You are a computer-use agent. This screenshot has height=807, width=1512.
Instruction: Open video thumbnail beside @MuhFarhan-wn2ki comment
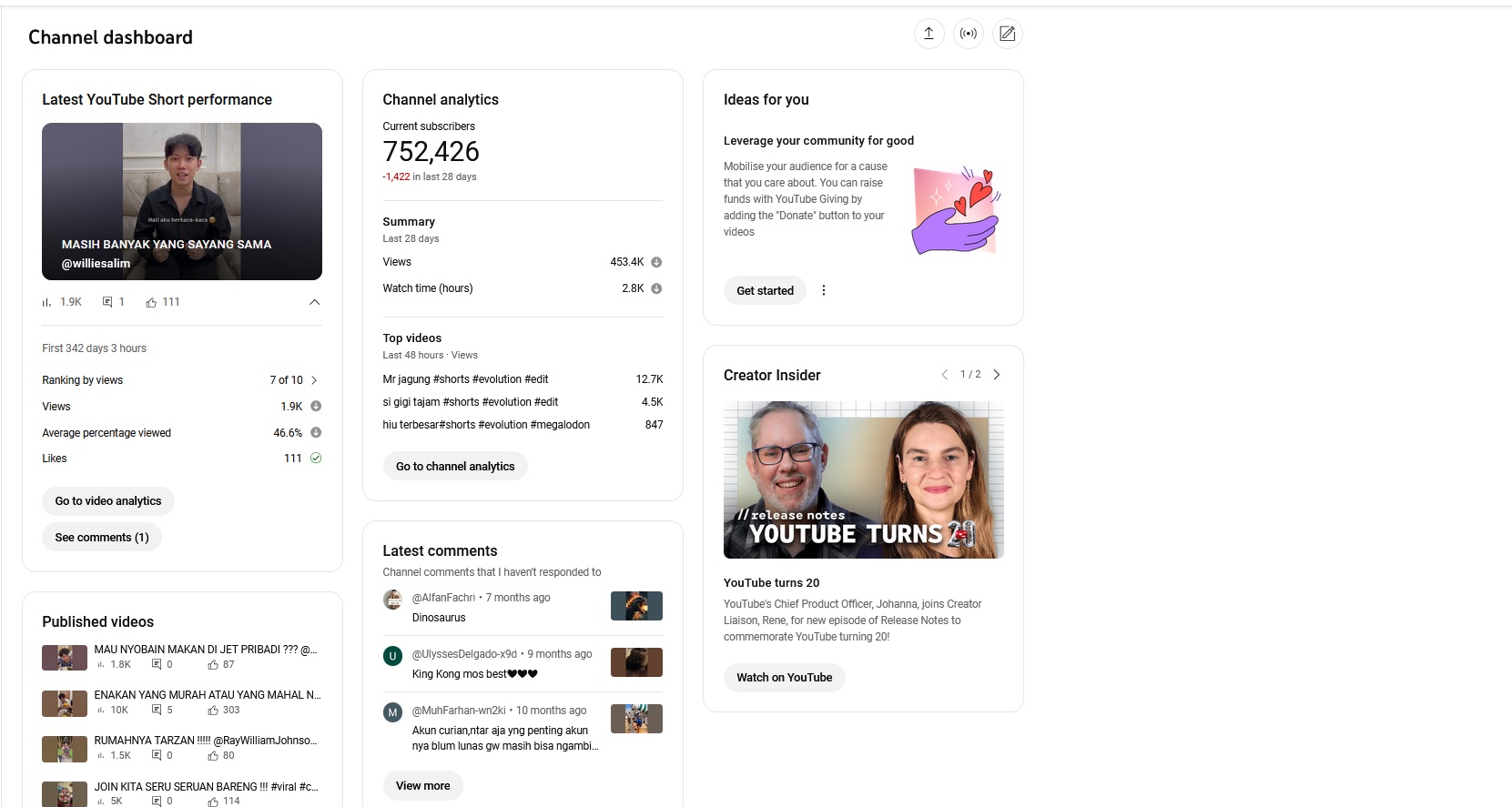[x=636, y=719]
